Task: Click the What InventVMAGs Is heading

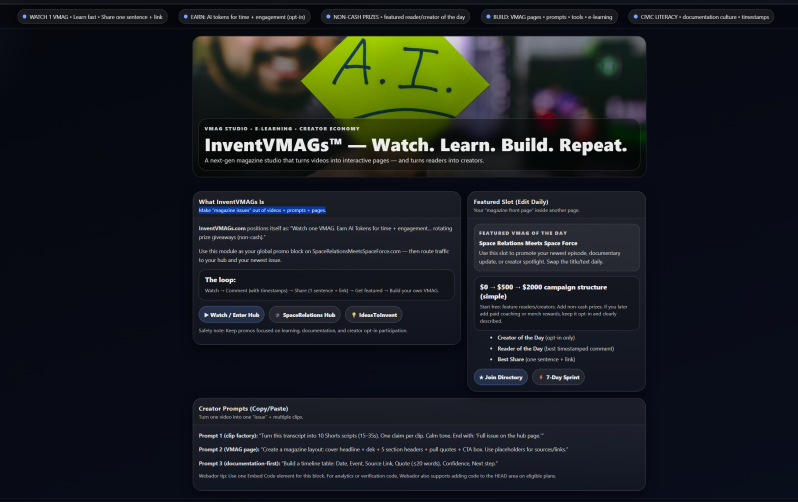Action: click(231, 202)
